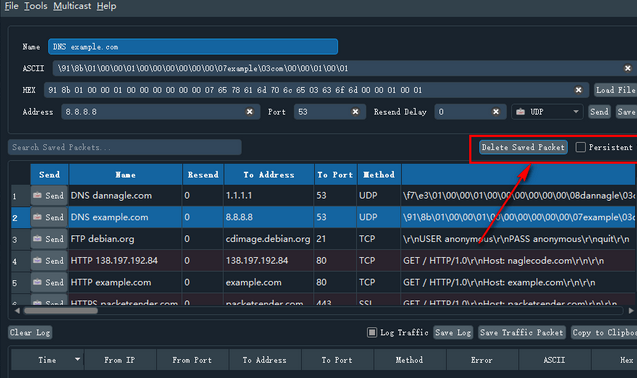This screenshot has width=637, height=378.
Task: Clear the Resend Delay field with its X icon
Action: (x=496, y=112)
